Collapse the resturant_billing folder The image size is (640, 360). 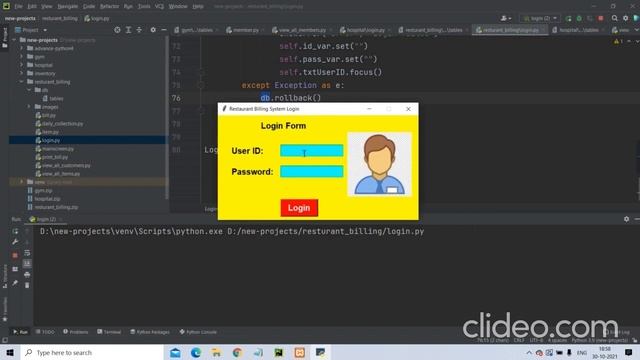coord(22,82)
